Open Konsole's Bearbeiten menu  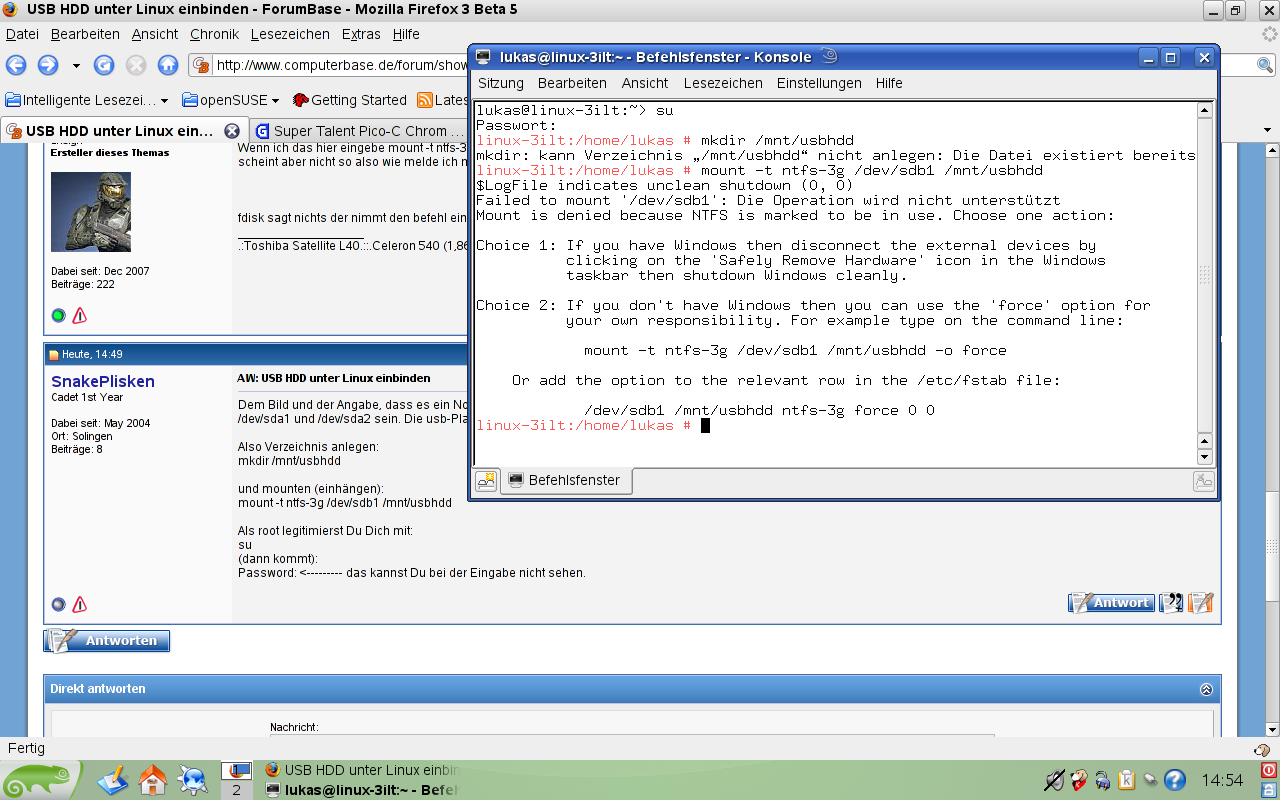572,83
